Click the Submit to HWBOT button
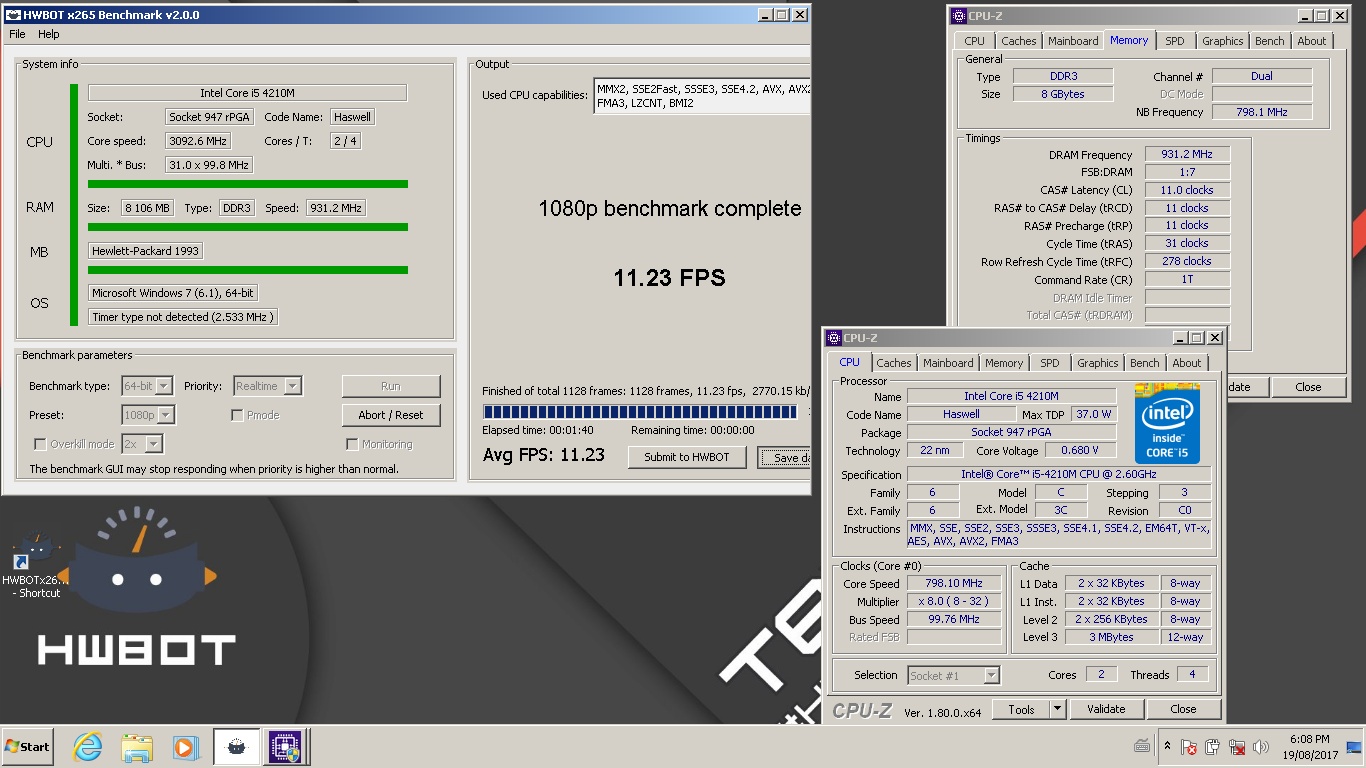Viewport: 1366px width, 768px height. pyautogui.click(x=687, y=457)
